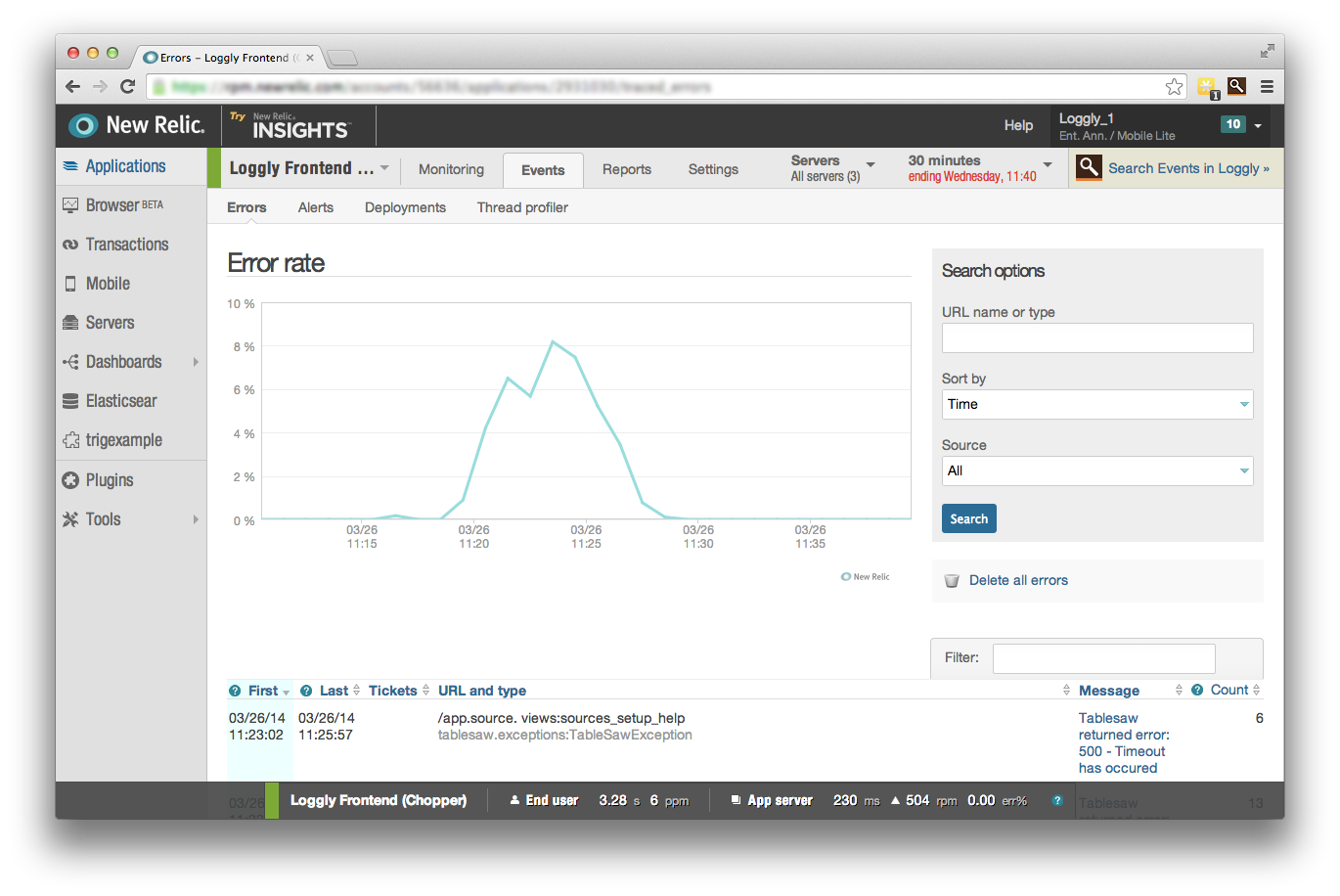Open the Alerts sub-tab
This screenshot has width=1340, height=896.
[x=316, y=207]
